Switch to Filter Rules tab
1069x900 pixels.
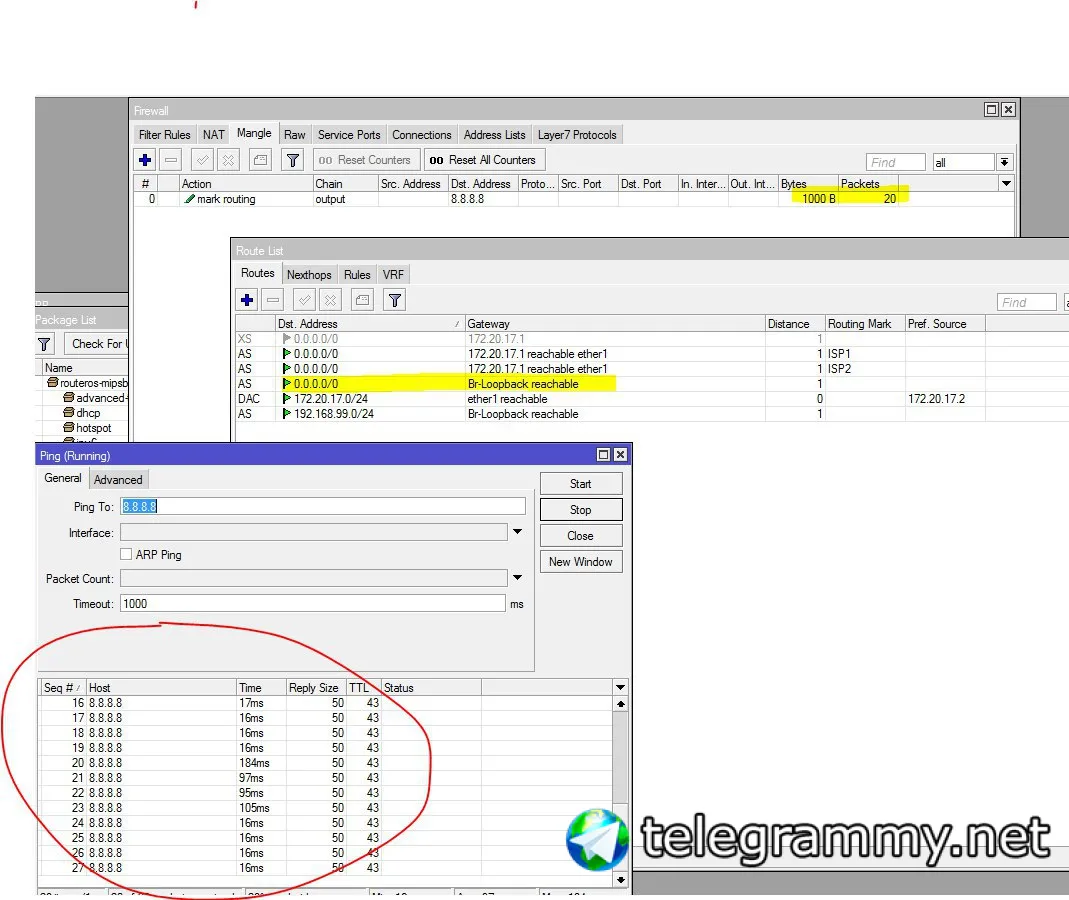click(x=164, y=135)
